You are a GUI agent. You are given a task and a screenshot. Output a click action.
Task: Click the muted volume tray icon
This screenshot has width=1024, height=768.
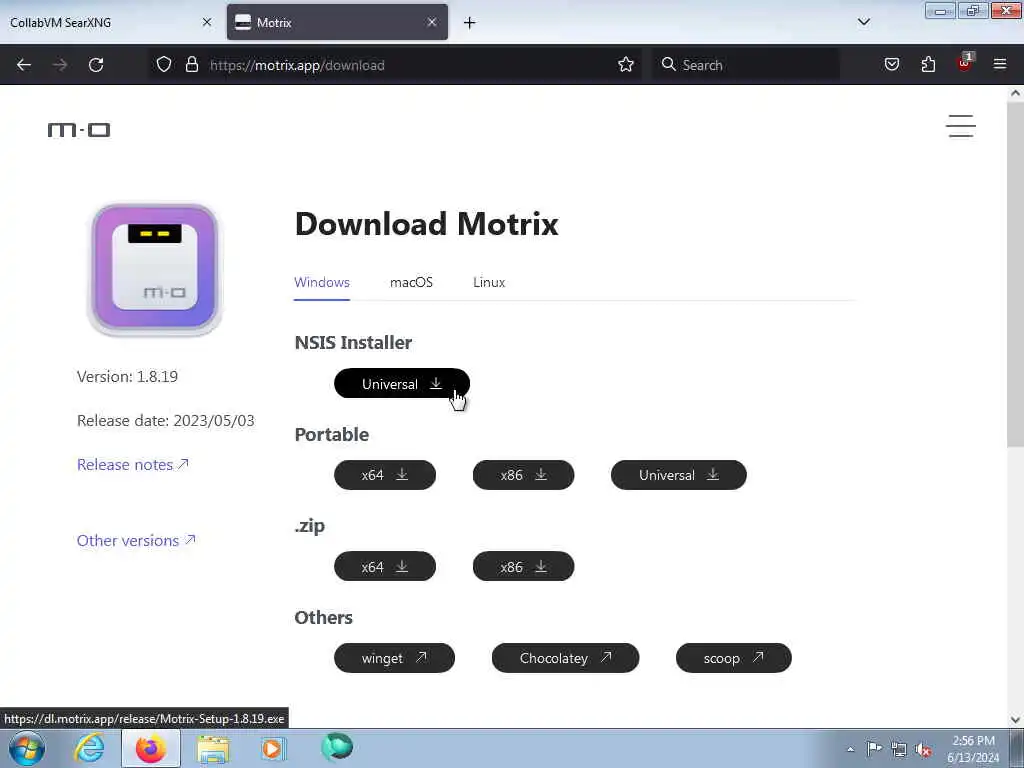pyautogui.click(x=923, y=749)
